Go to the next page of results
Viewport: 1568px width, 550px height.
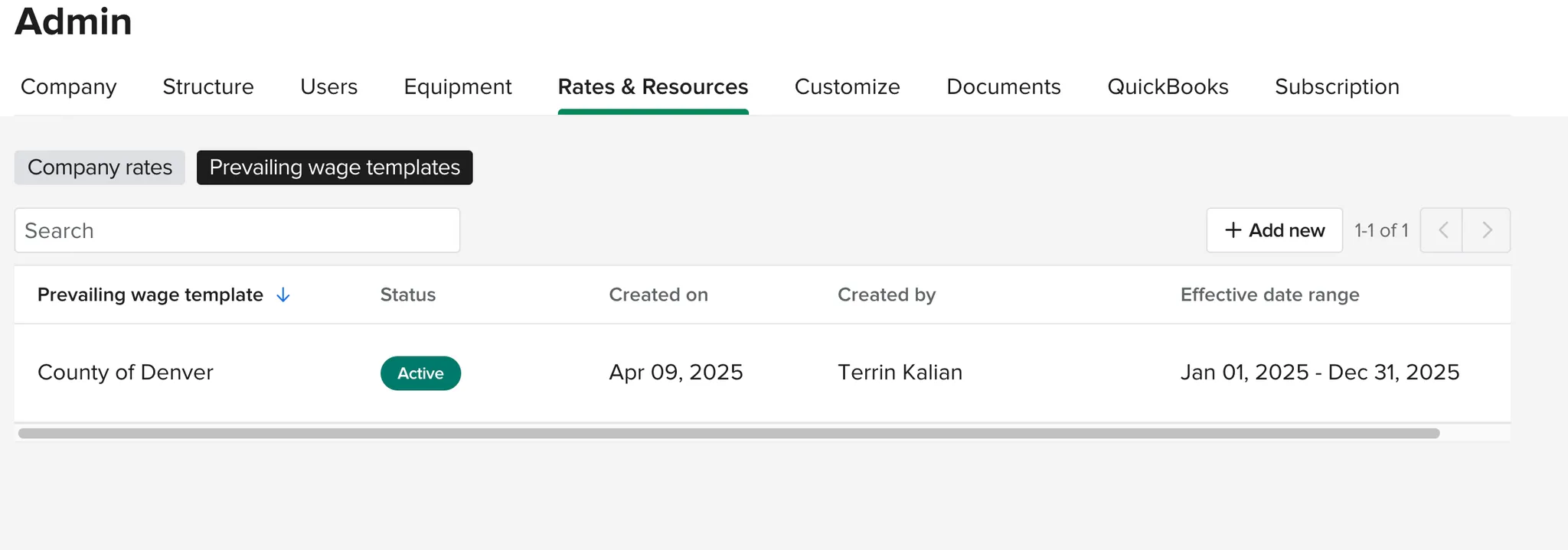click(1487, 230)
